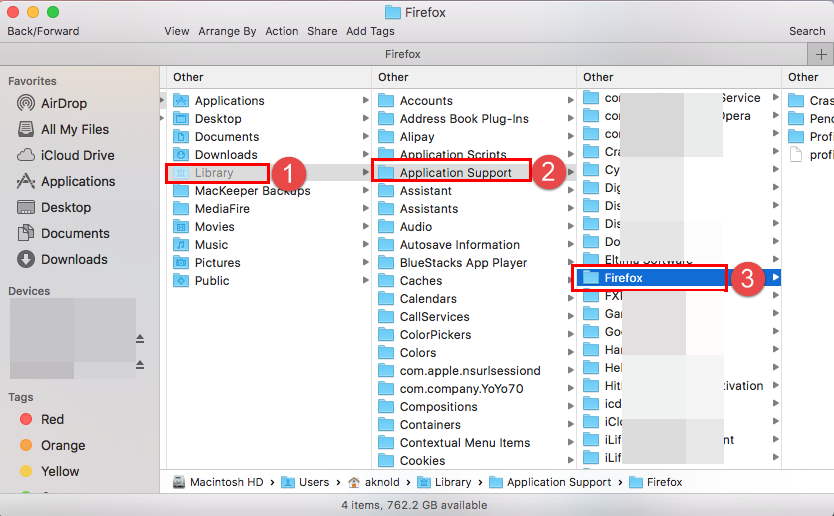Select the Autosave Information folder row
The image size is (834, 516).
[x=473, y=245]
